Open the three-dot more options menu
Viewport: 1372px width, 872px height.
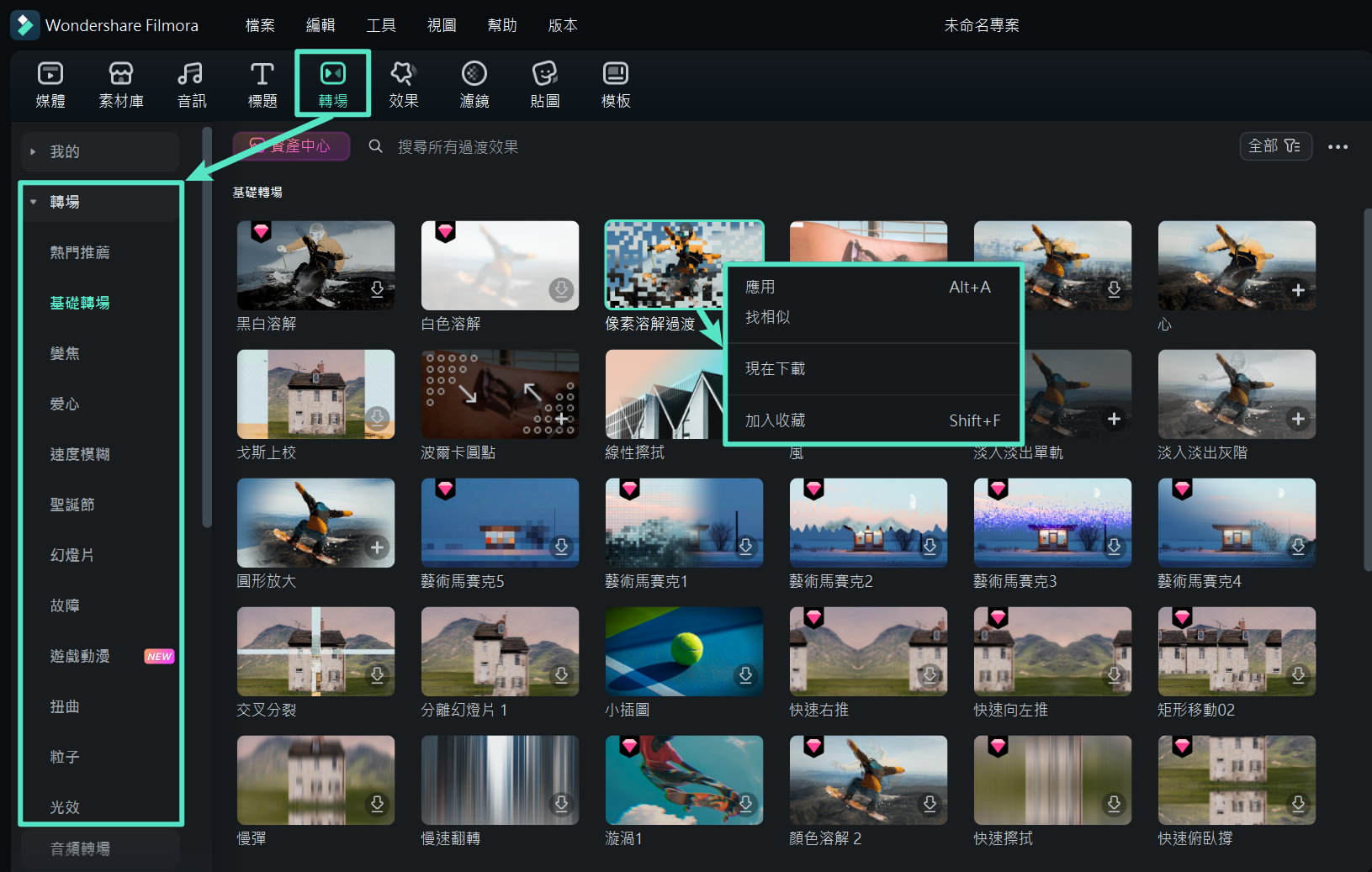[x=1338, y=146]
